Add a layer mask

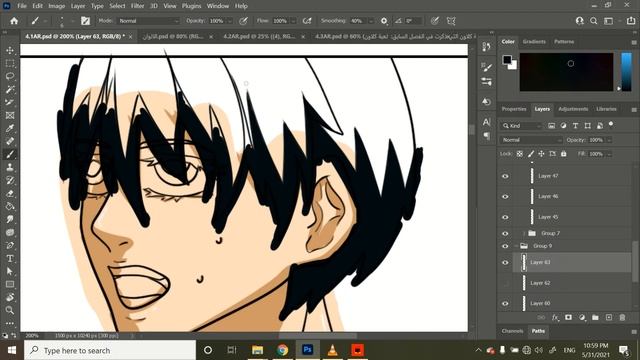click(x=569, y=318)
